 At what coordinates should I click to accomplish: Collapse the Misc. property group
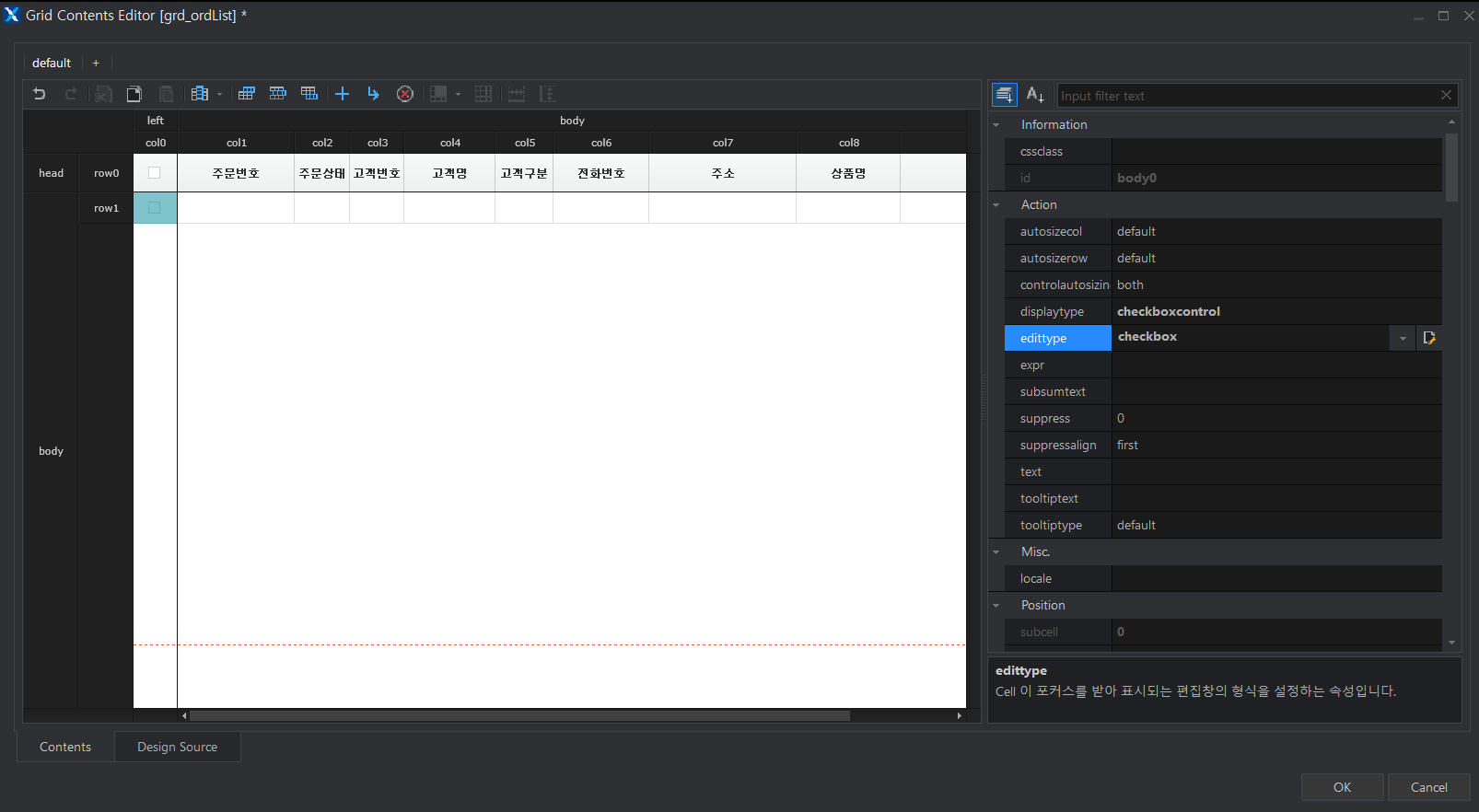(996, 552)
